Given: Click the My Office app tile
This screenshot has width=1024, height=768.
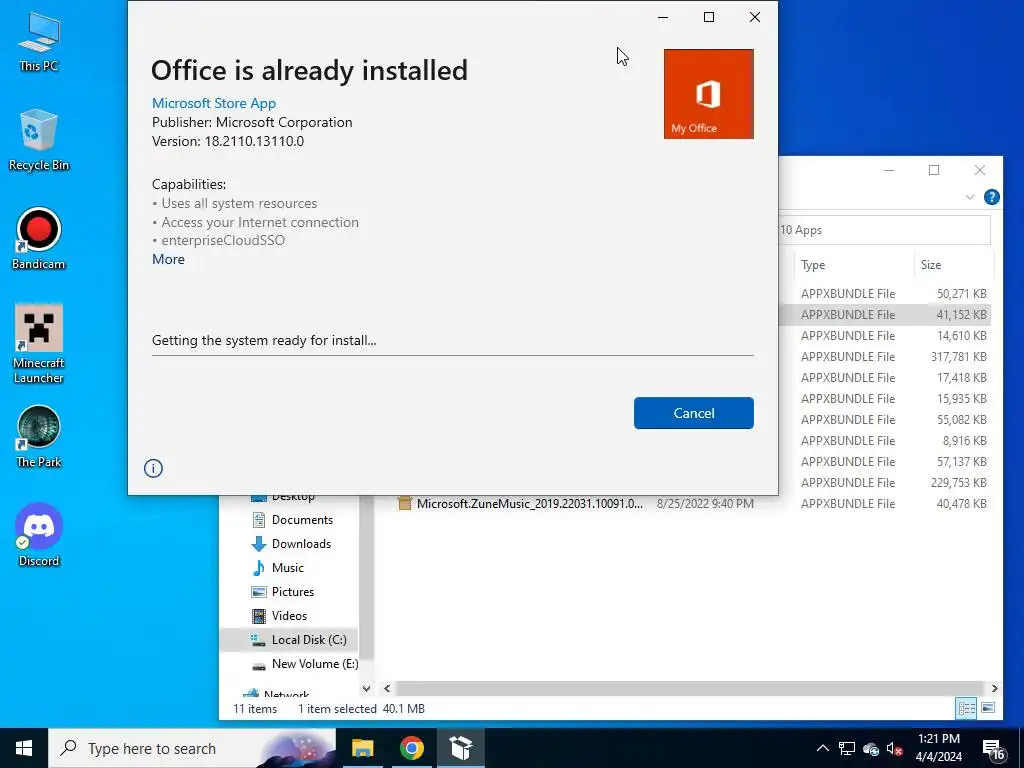Looking at the screenshot, I should (x=709, y=94).
